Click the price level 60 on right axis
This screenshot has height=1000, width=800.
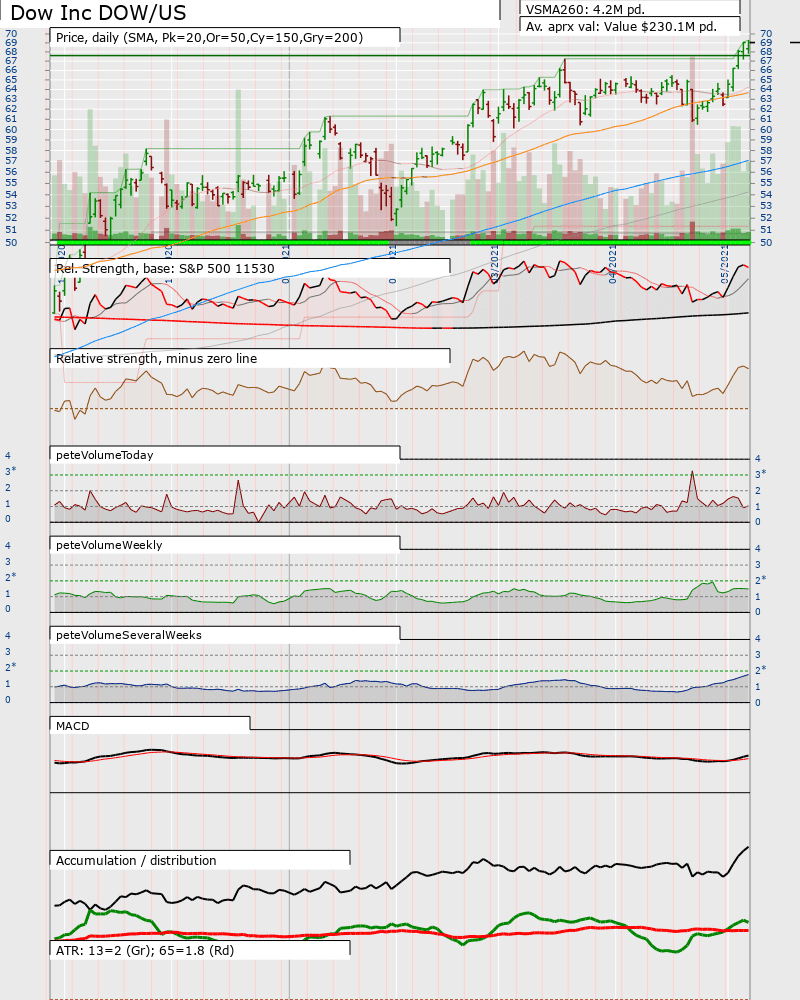[766, 129]
